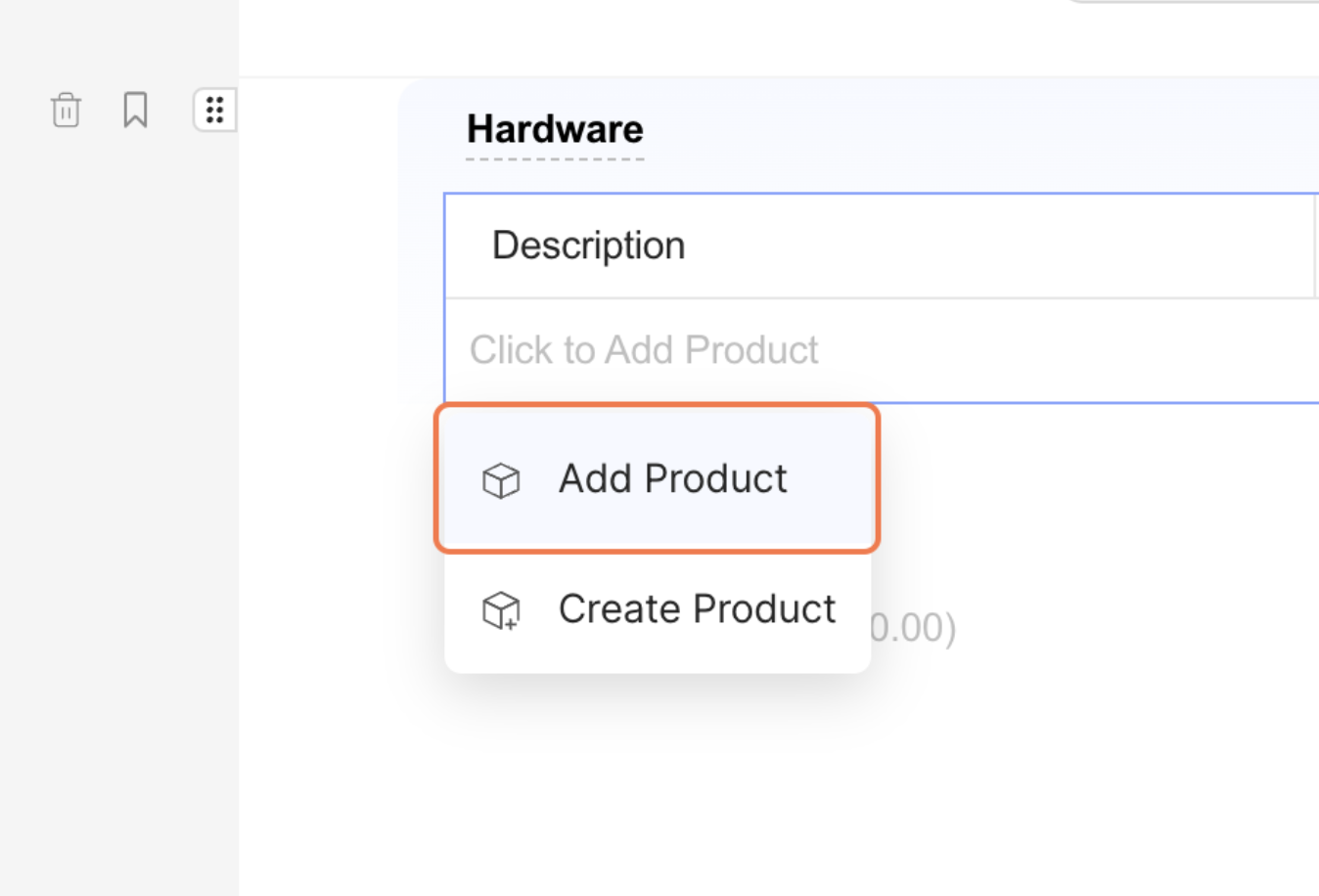Screen dimensions: 1319x896
Task: Choose Create Product from the popup menu
Action: tap(696, 609)
